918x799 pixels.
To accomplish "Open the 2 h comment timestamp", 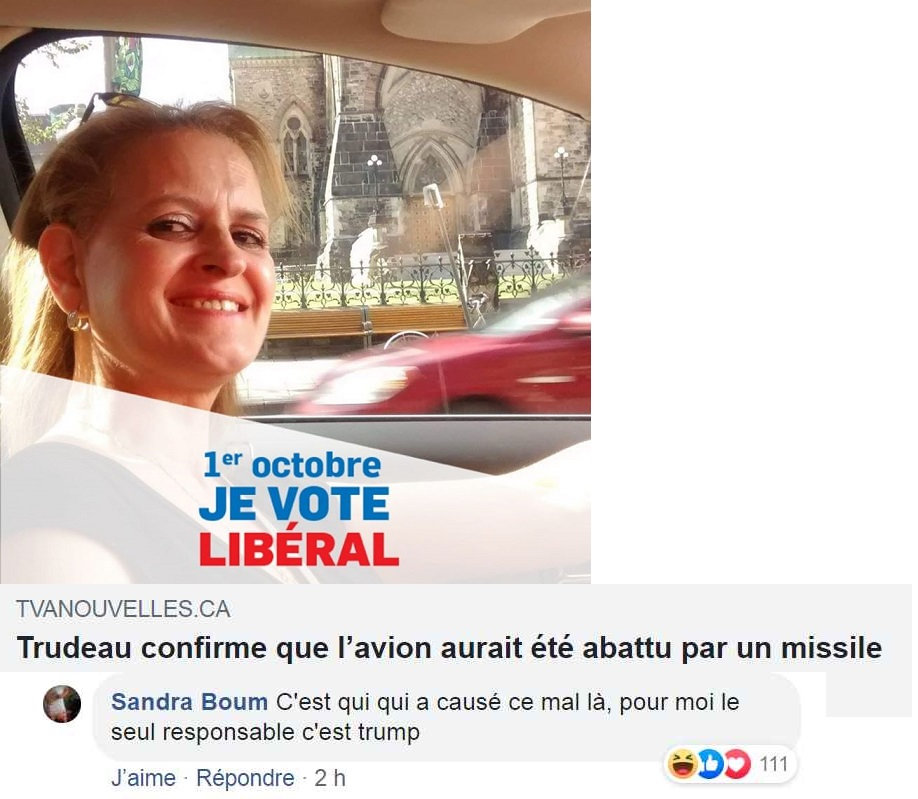I will 330,778.
